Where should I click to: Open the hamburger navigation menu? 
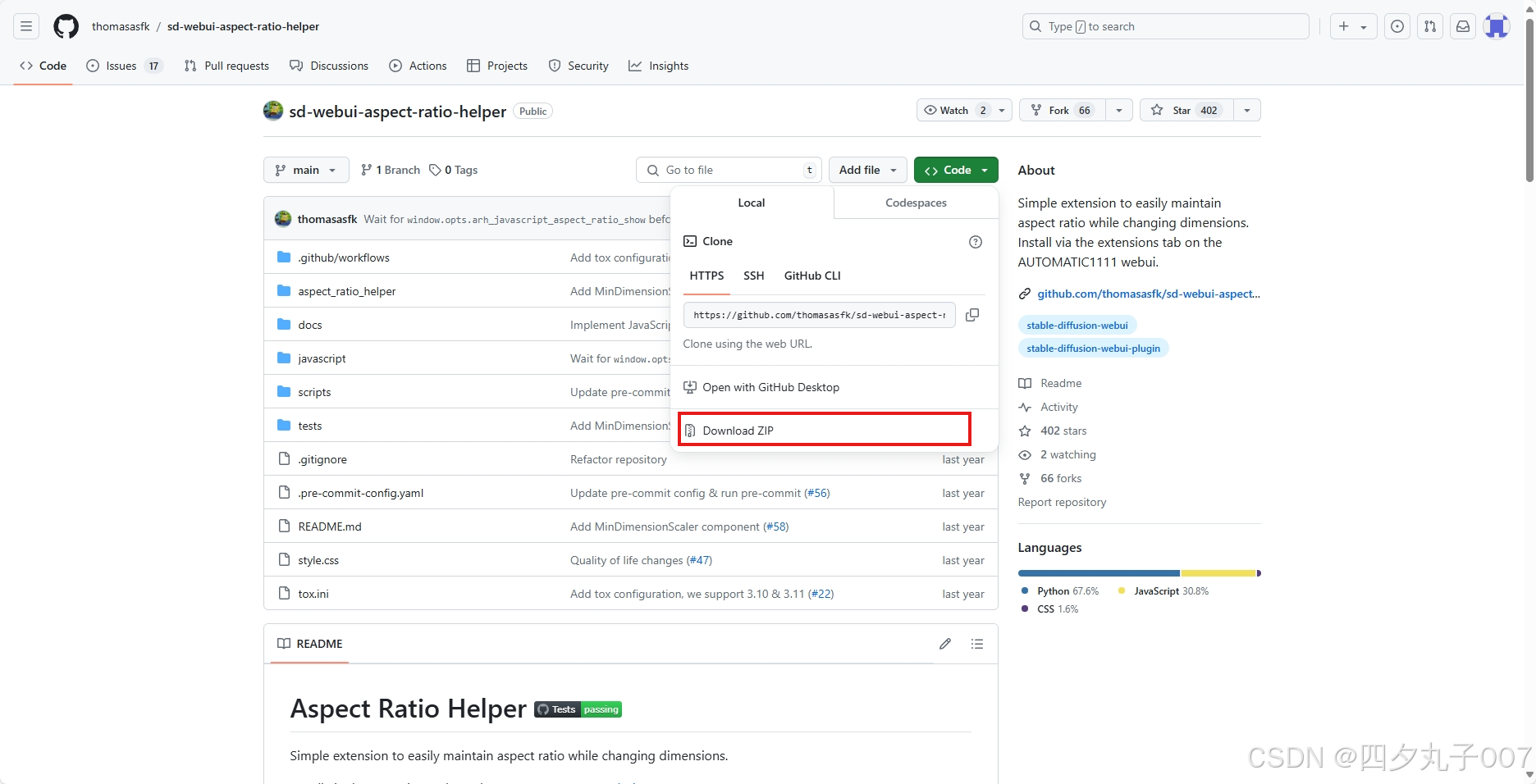(x=26, y=26)
